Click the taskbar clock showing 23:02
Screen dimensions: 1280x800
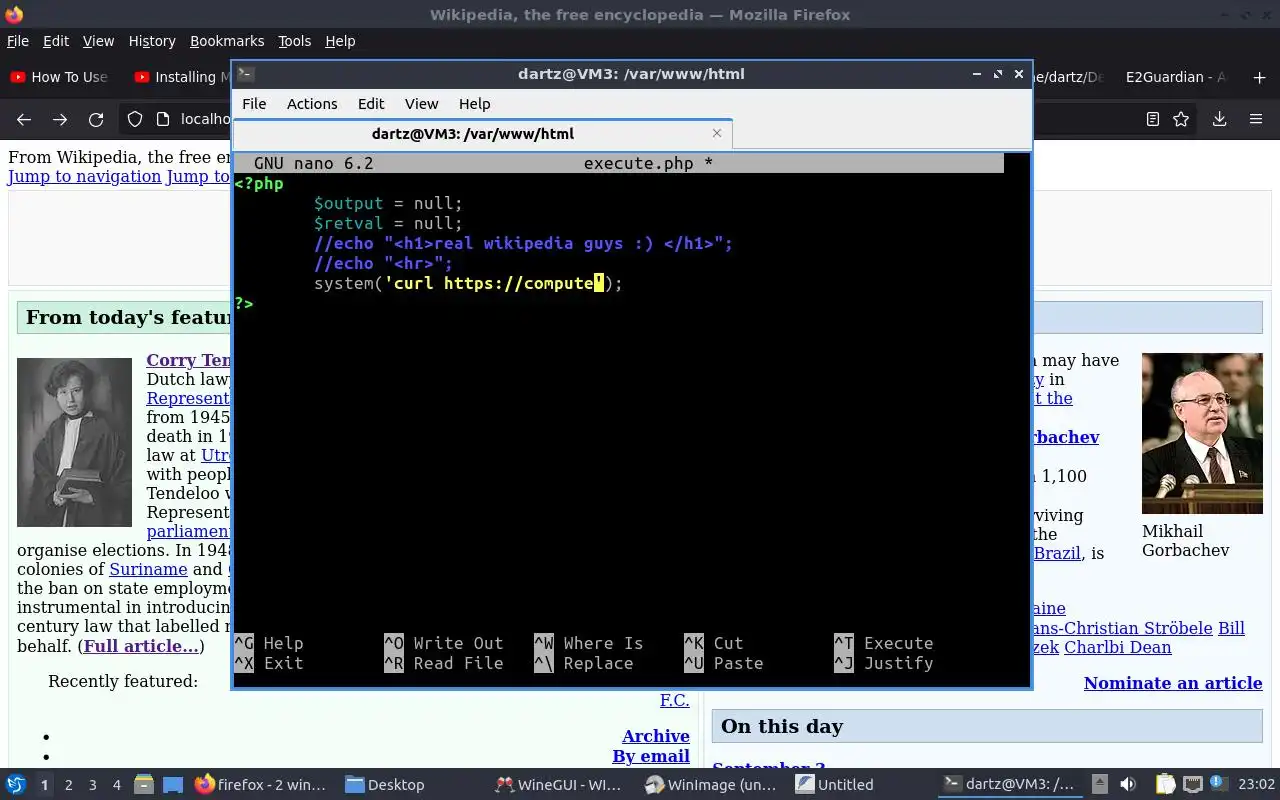1257,785
